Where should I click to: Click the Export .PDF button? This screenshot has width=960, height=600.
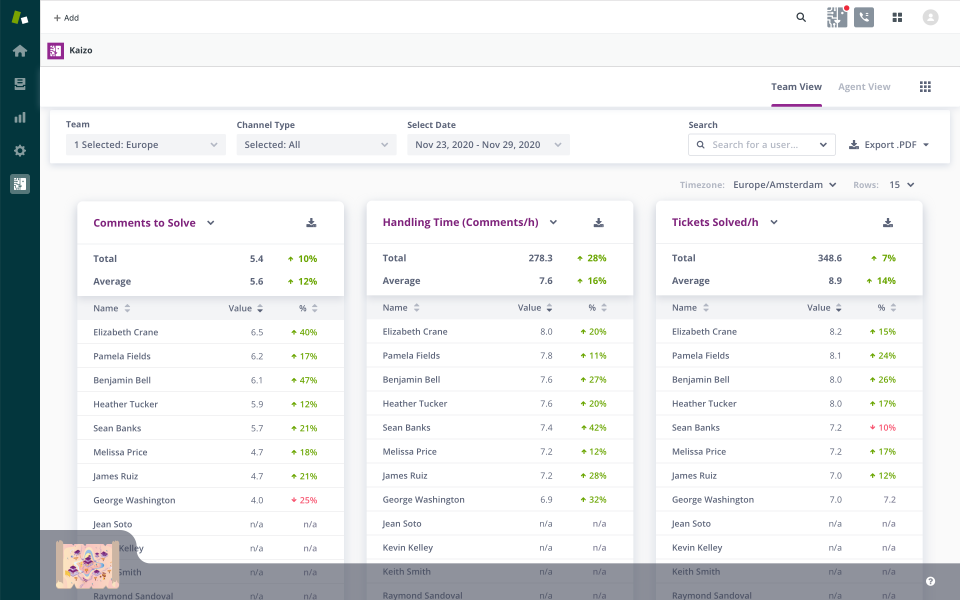click(x=889, y=145)
